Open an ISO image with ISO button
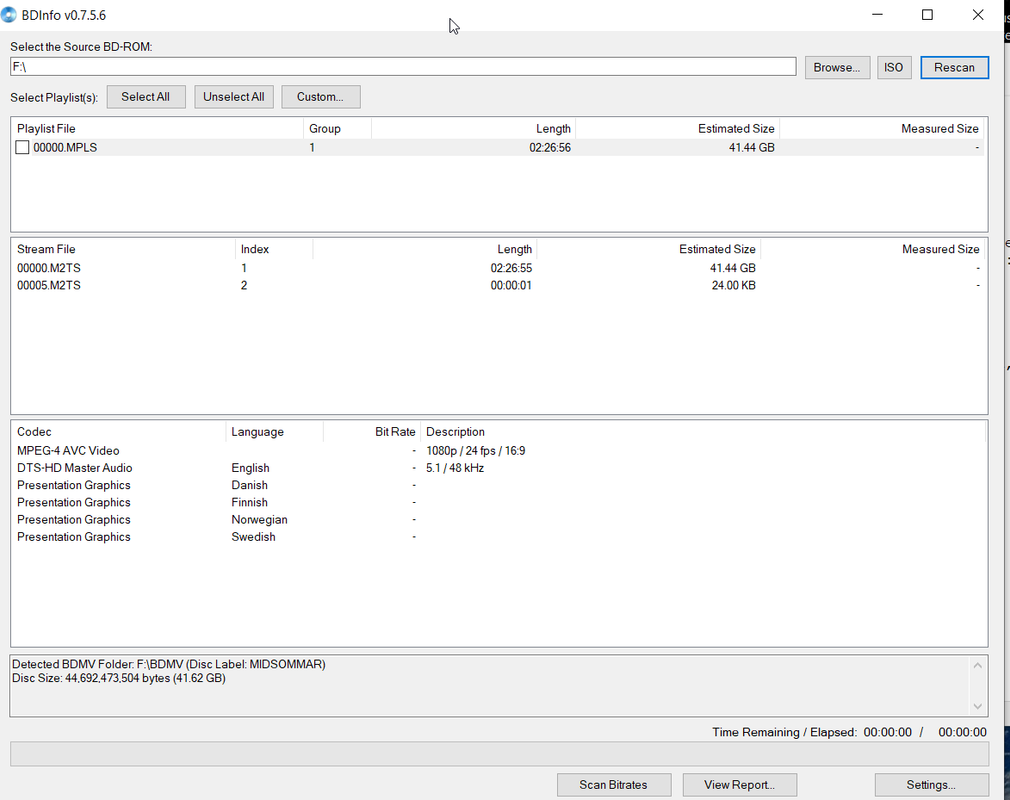Image resolution: width=1010 pixels, height=800 pixels. [x=893, y=68]
